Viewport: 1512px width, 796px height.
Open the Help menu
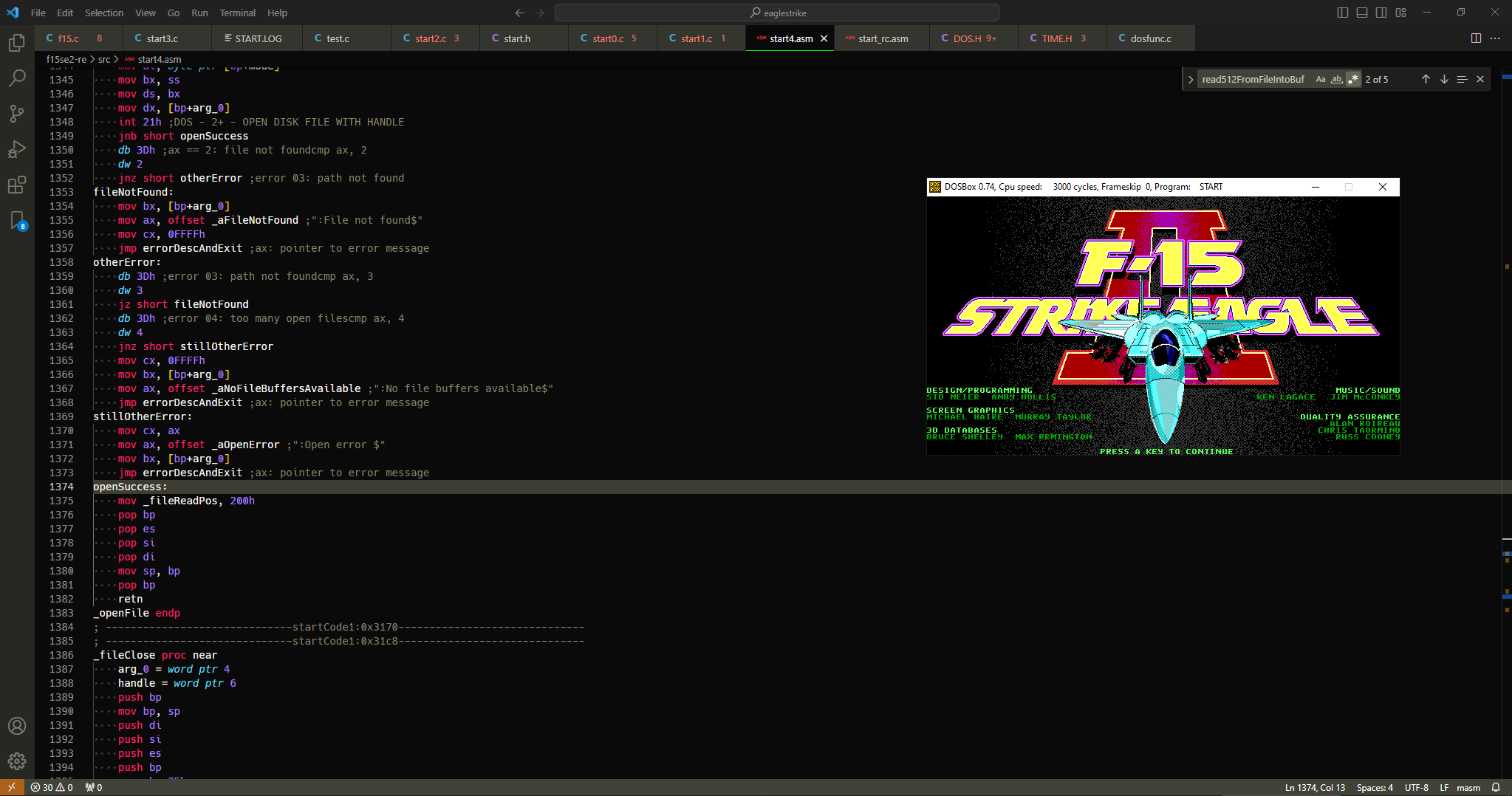278,13
